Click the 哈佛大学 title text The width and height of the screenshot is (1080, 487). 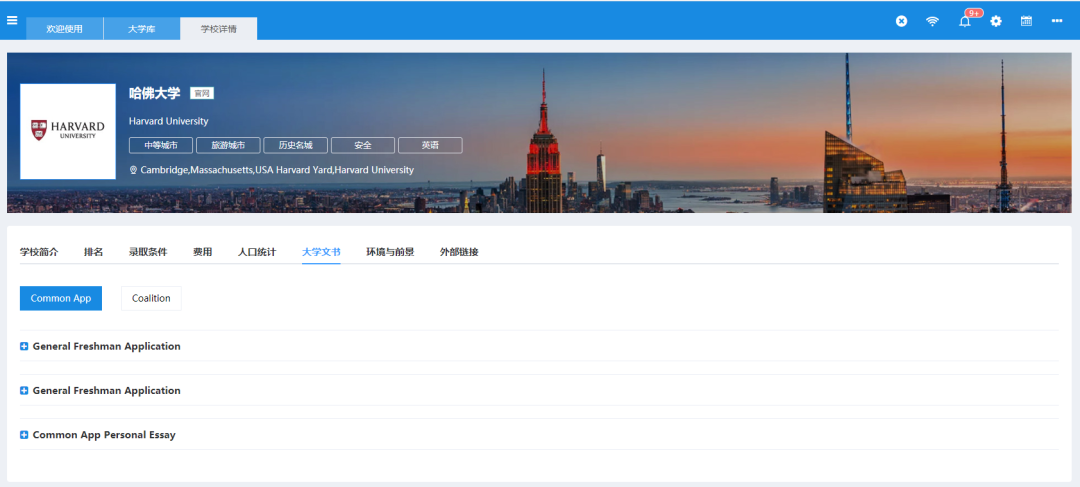pyautogui.click(x=154, y=94)
